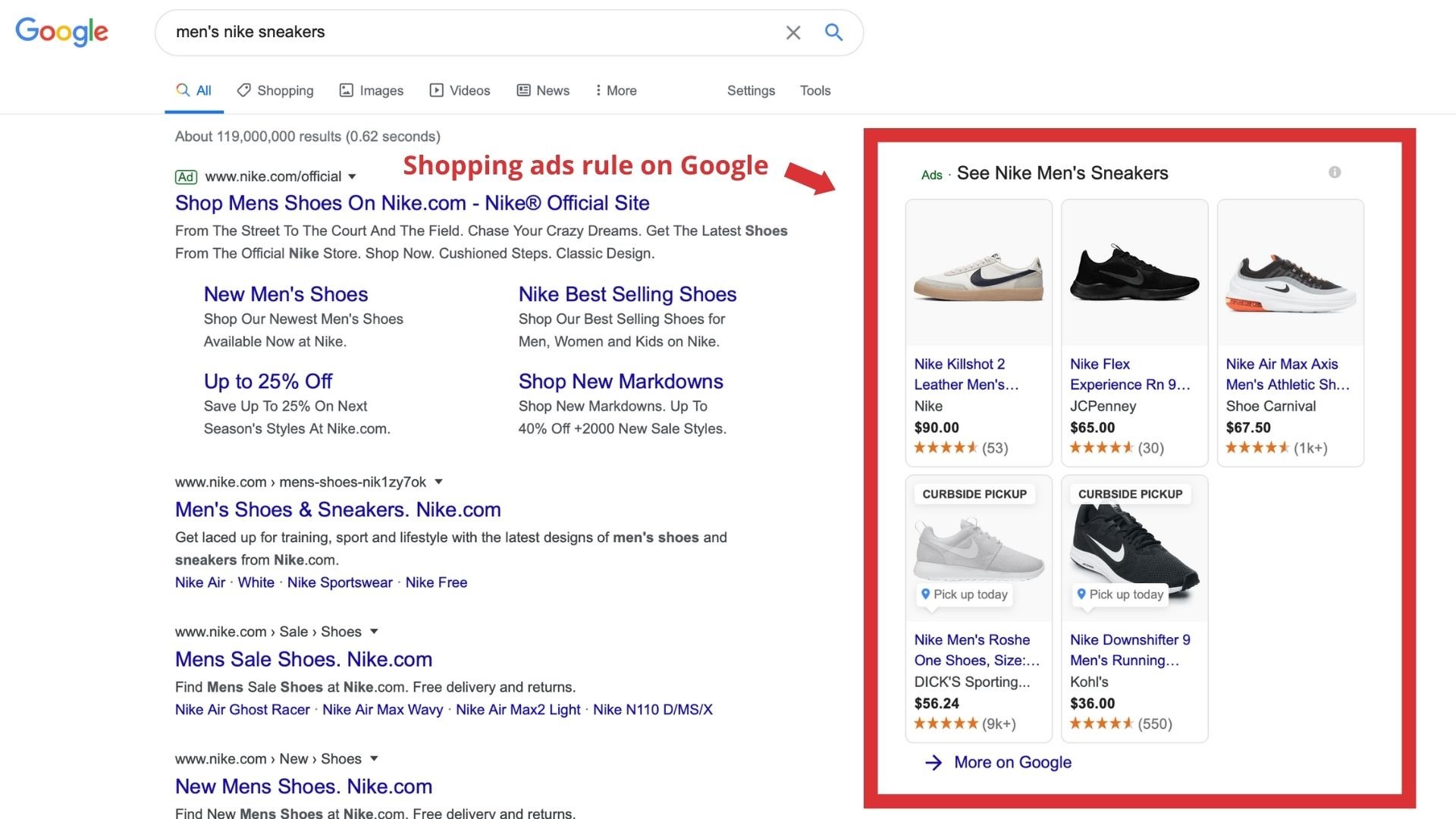Clear the search box with X icon
The image size is (1456, 819).
point(793,33)
